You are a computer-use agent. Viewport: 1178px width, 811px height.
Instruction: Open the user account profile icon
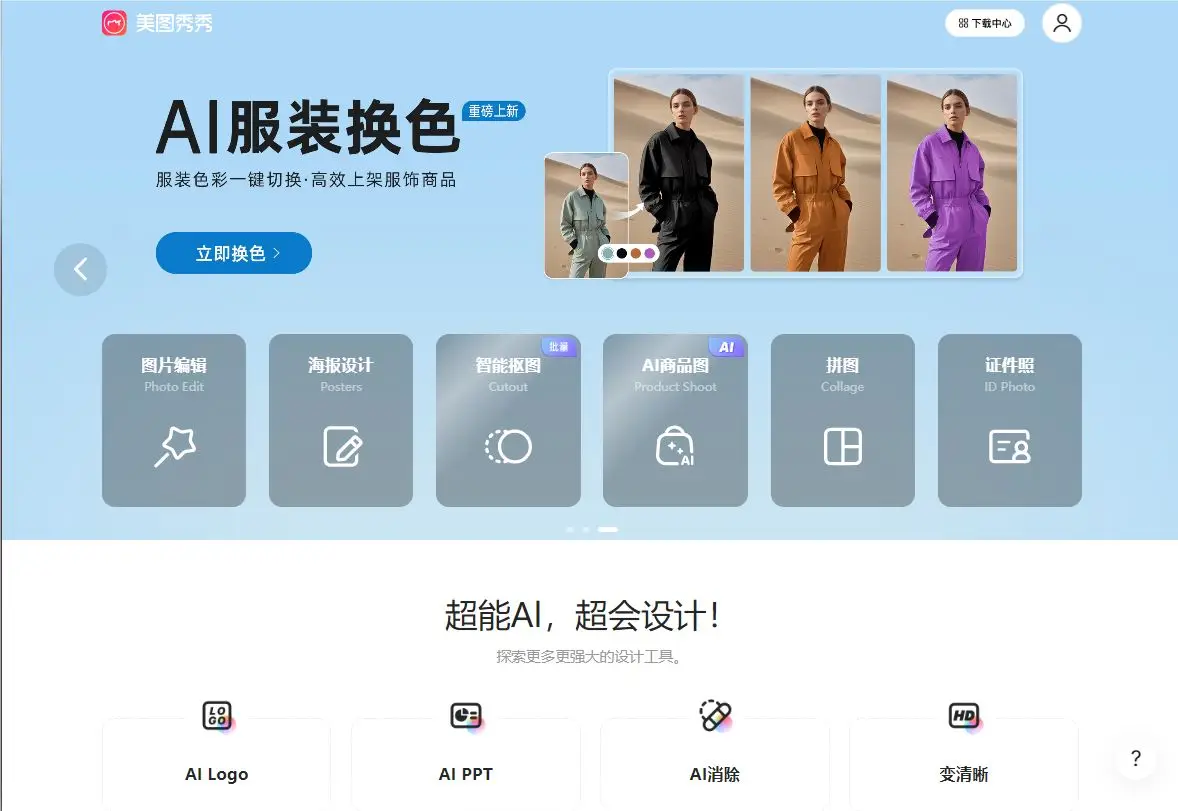[x=1061, y=22]
